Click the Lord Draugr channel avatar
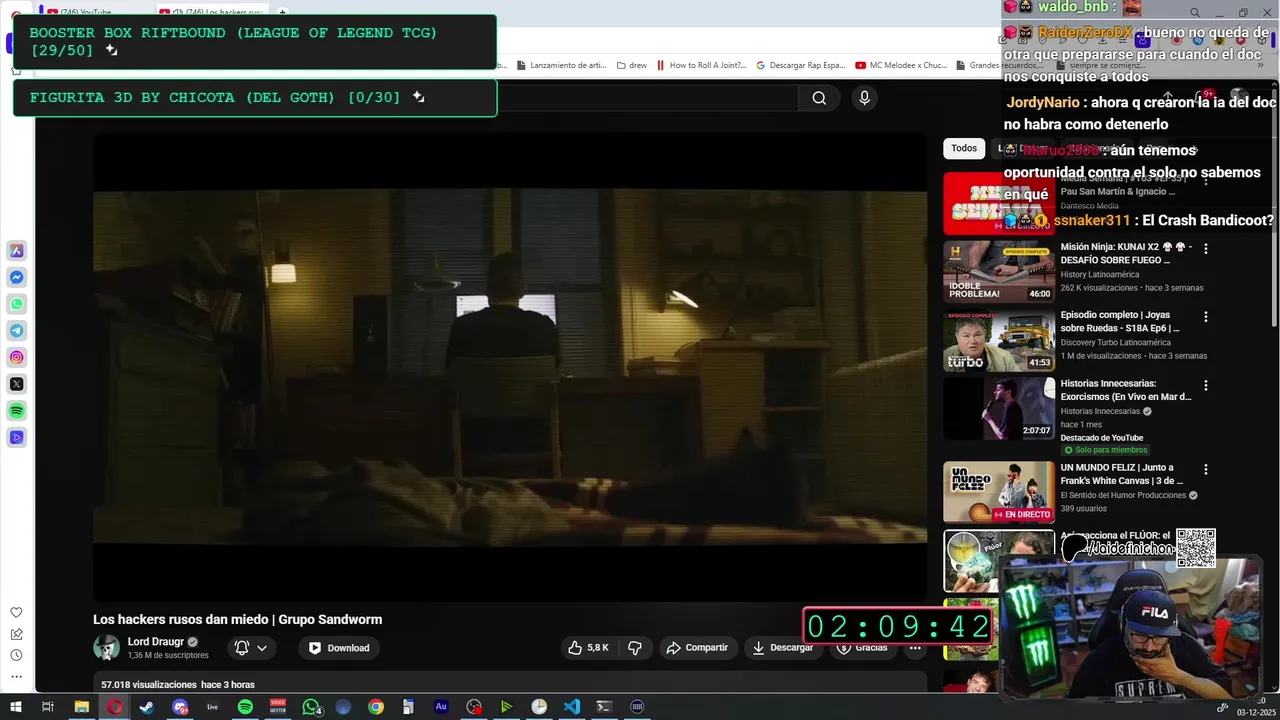1280x720 pixels. (x=106, y=648)
